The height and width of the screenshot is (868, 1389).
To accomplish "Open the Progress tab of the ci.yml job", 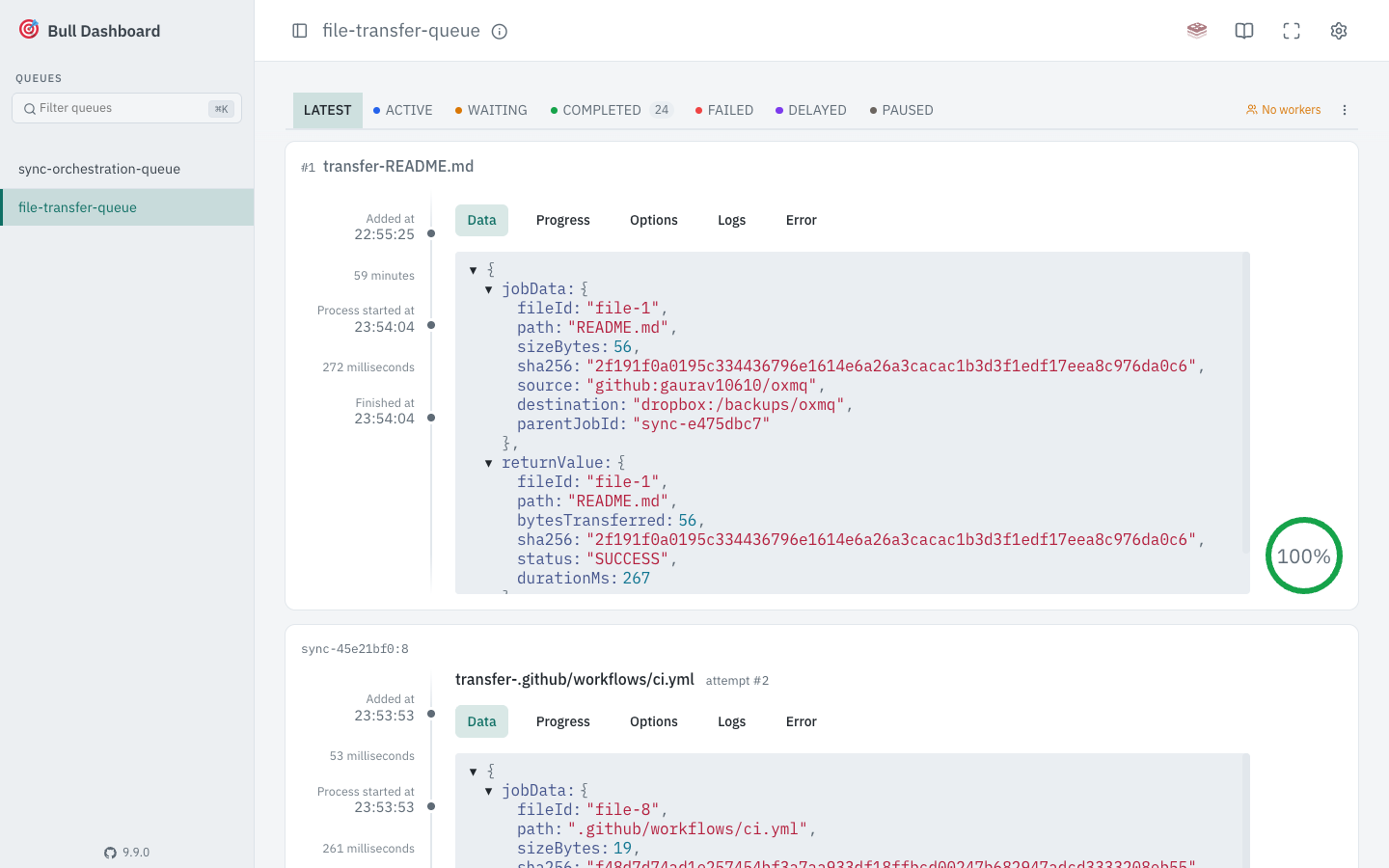I will [x=563, y=721].
